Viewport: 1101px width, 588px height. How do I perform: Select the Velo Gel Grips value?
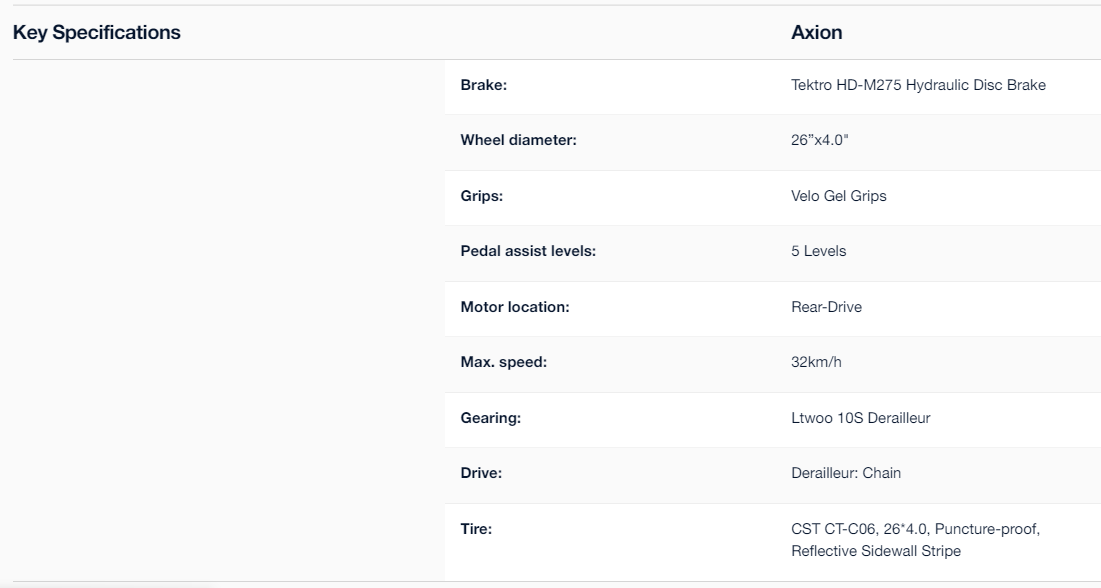pyautogui.click(x=839, y=196)
